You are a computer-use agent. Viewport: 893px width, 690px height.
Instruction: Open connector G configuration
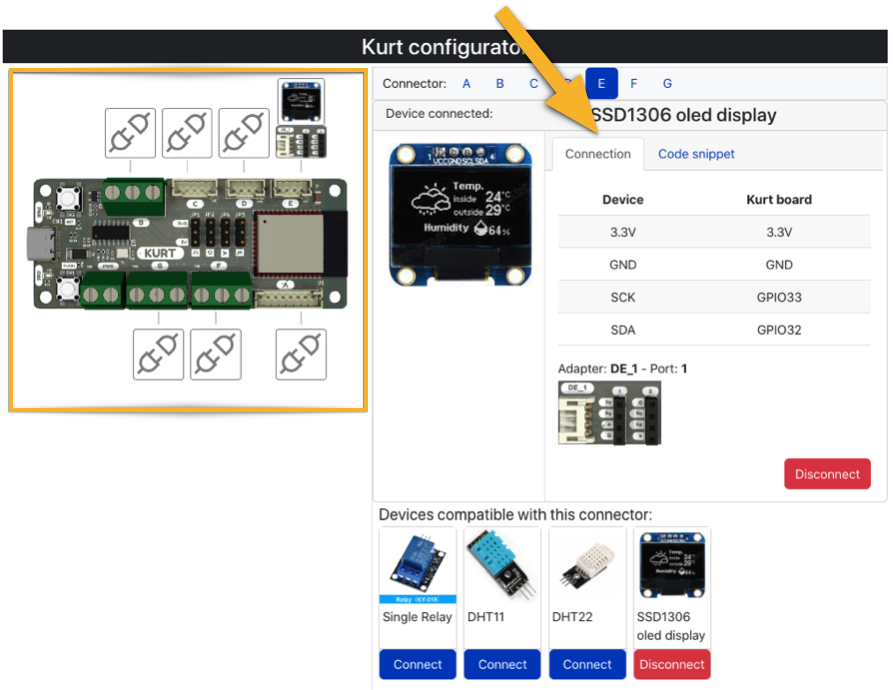tap(667, 84)
